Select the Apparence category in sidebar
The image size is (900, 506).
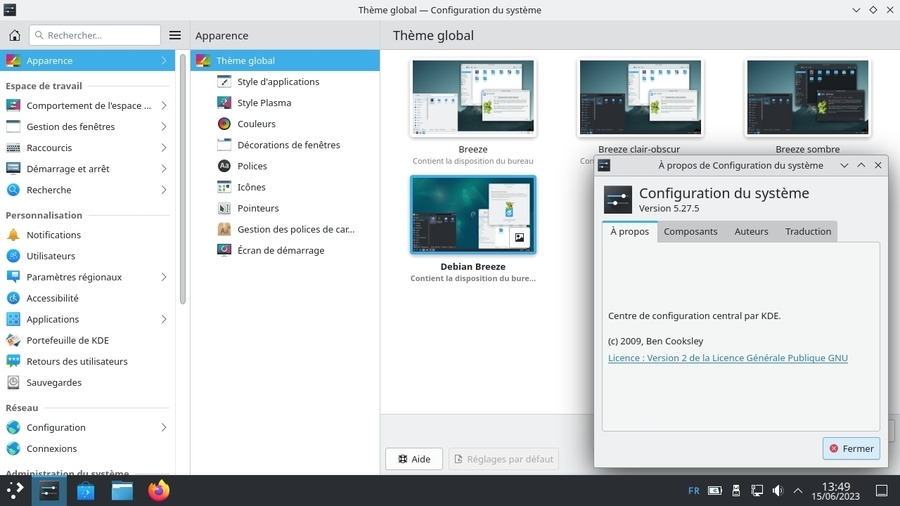point(87,60)
